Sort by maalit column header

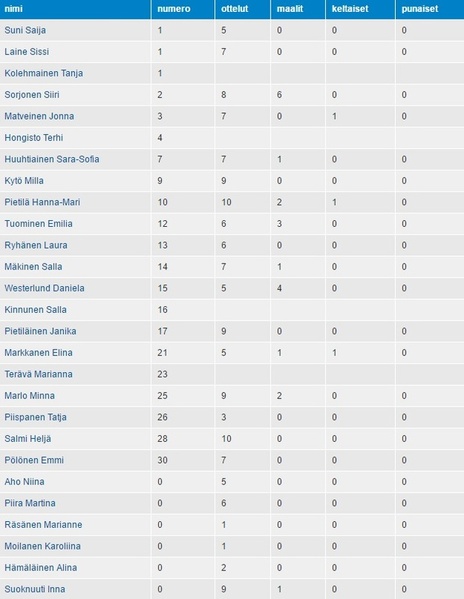pyautogui.click(x=290, y=9)
